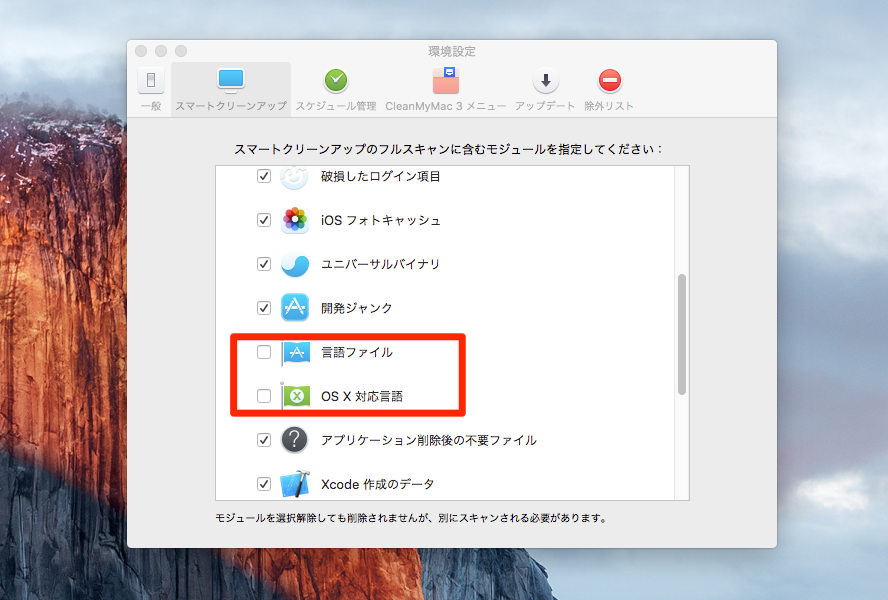Click the Xcode hammer icon

click(x=295, y=484)
